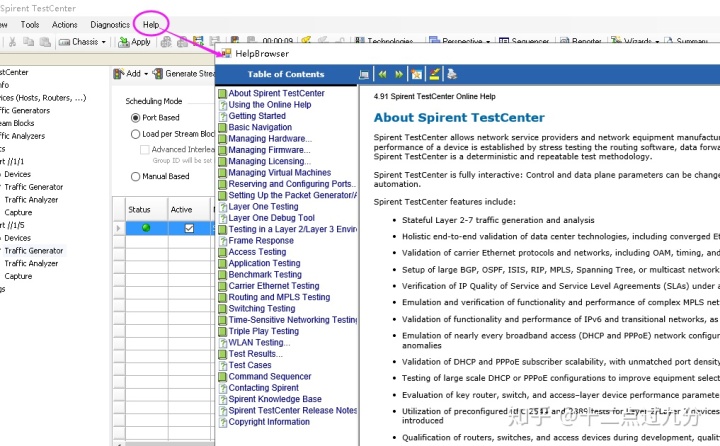Viewport: 720px width, 446px height.
Task: Toggle the Active checkbox in first row
Action: coord(189,228)
